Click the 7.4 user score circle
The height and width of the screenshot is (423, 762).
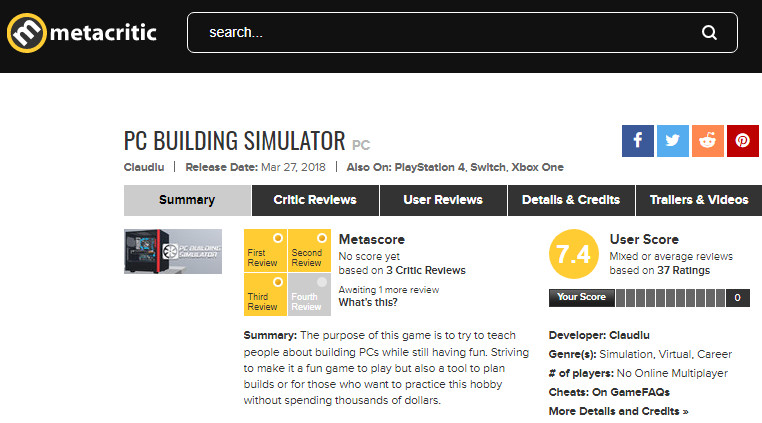[x=573, y=254]
